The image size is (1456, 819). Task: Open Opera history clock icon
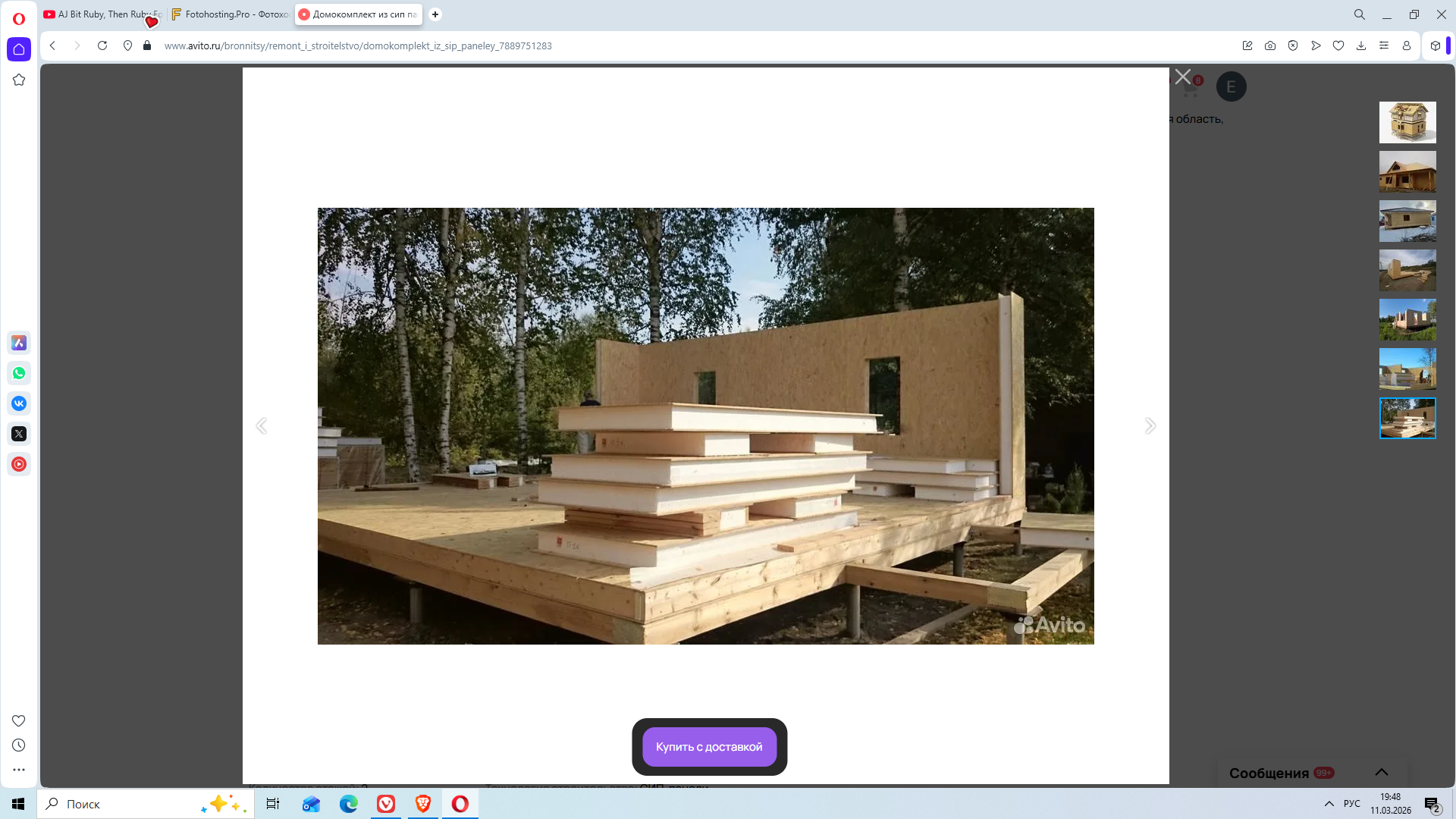(x=19, y=745)
